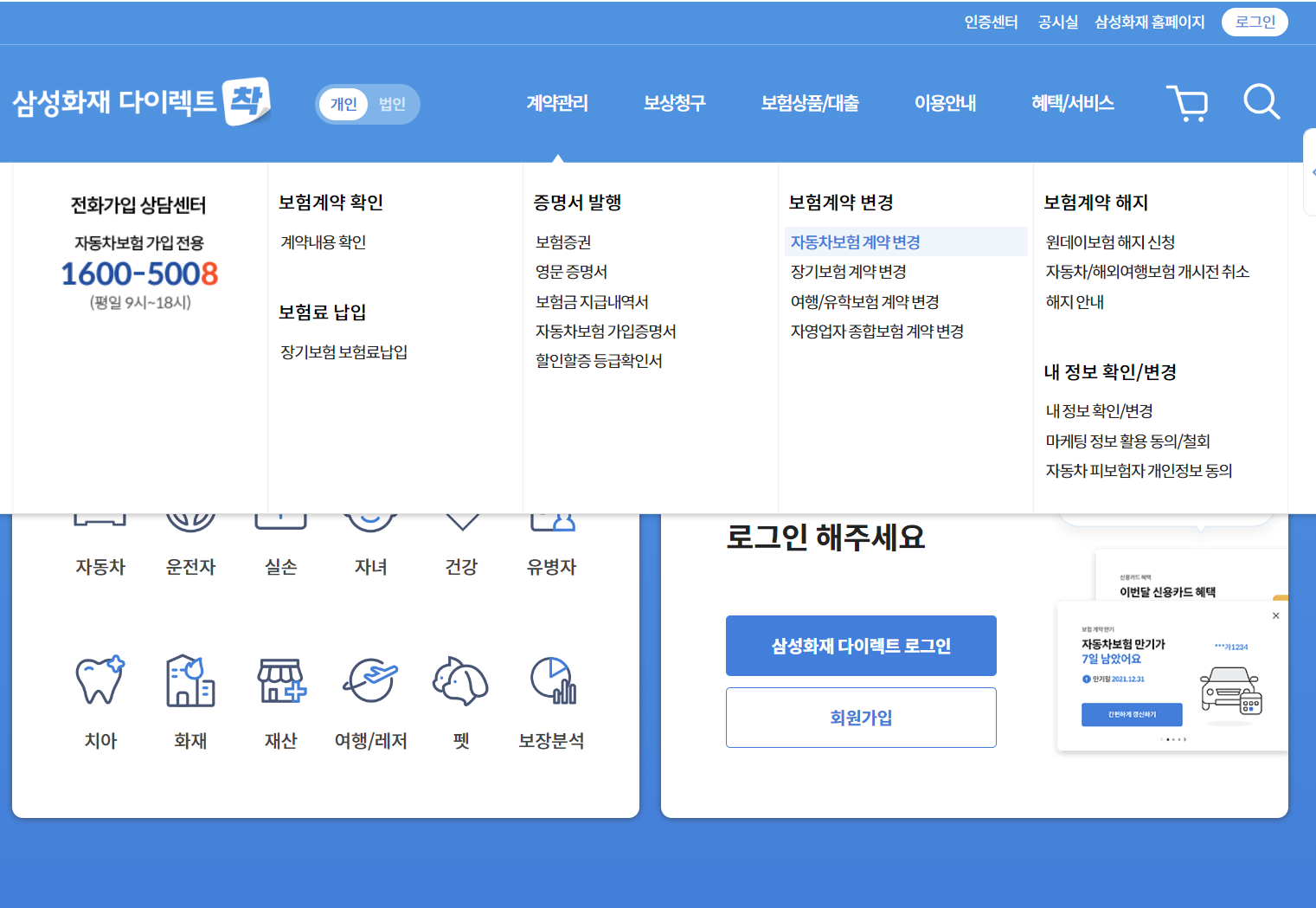The height and width of the screenshot is (908, 1316).
Task: Open the shopping cart icon
Action: [x=1187, y=103]
